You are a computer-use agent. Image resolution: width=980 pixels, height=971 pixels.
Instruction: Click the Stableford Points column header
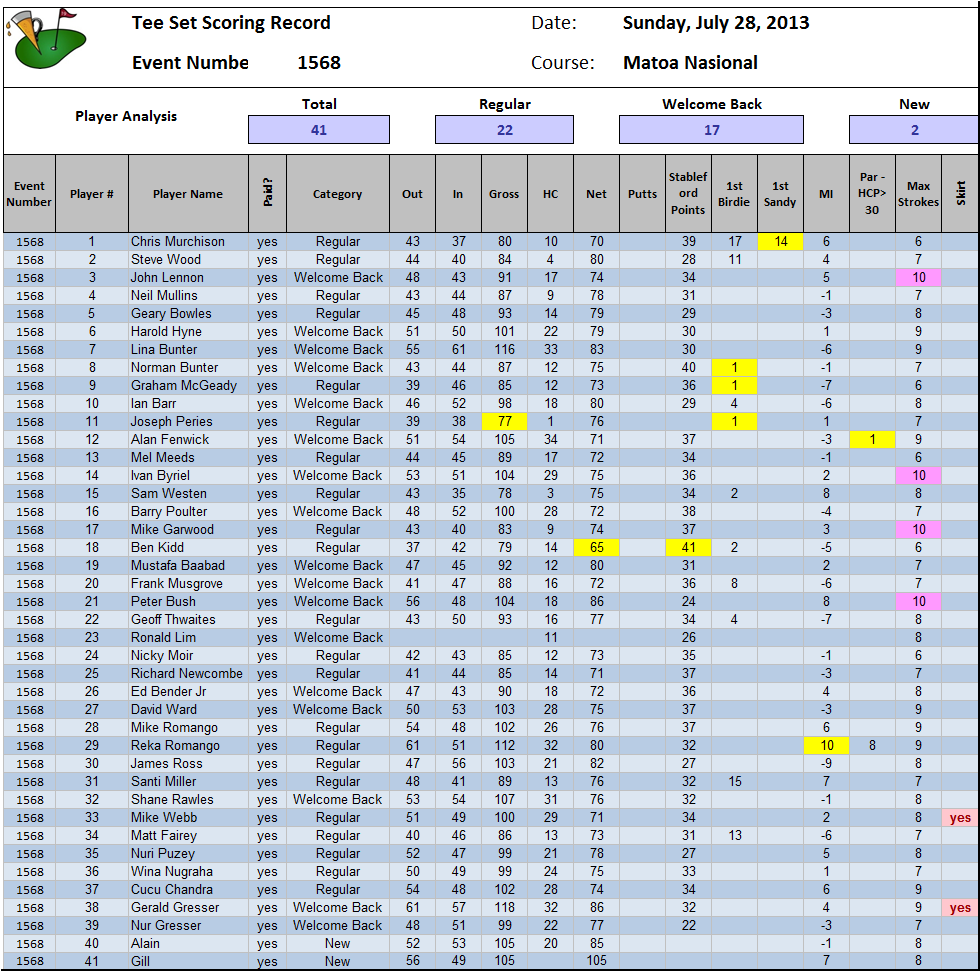pos(688,194)
